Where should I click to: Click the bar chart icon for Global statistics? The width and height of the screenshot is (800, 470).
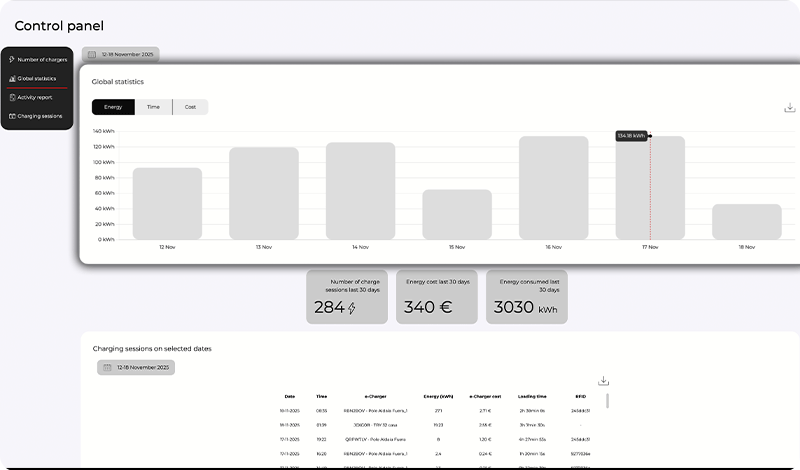click(x=12, y=78)
